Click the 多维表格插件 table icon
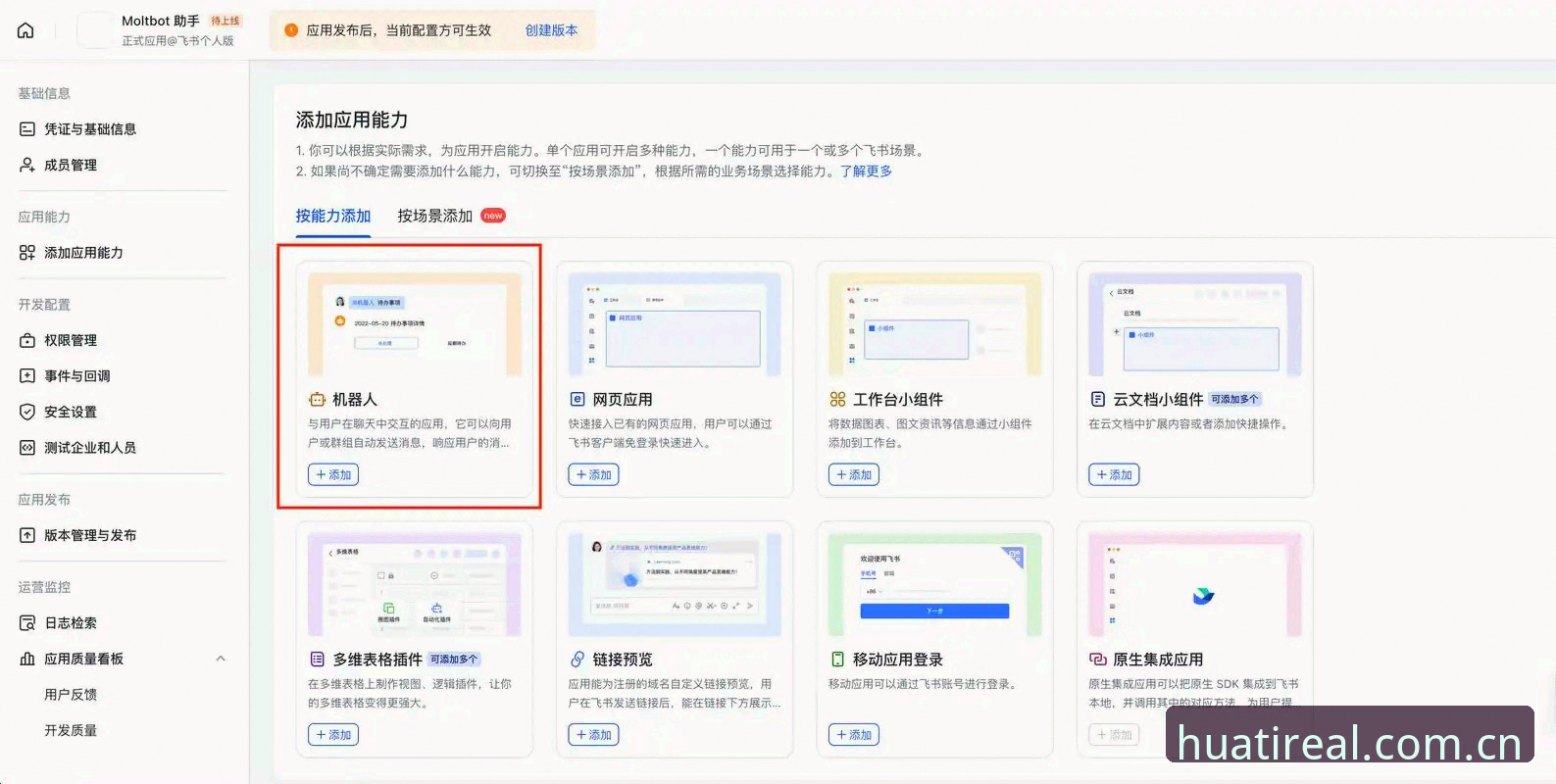The width and height of the screenshot is (1556, 784). point(317,660)
